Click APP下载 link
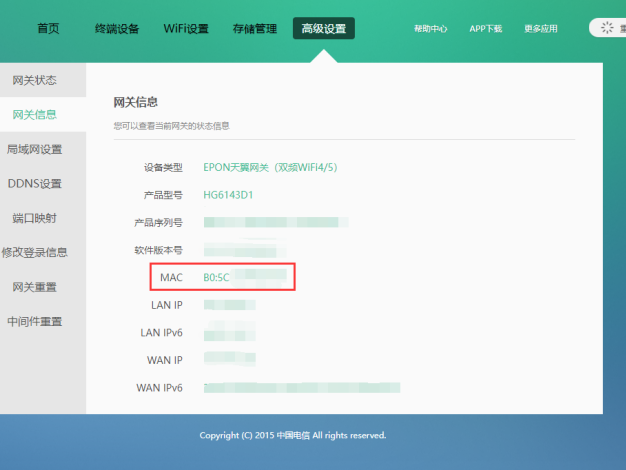 click(485, 29)
